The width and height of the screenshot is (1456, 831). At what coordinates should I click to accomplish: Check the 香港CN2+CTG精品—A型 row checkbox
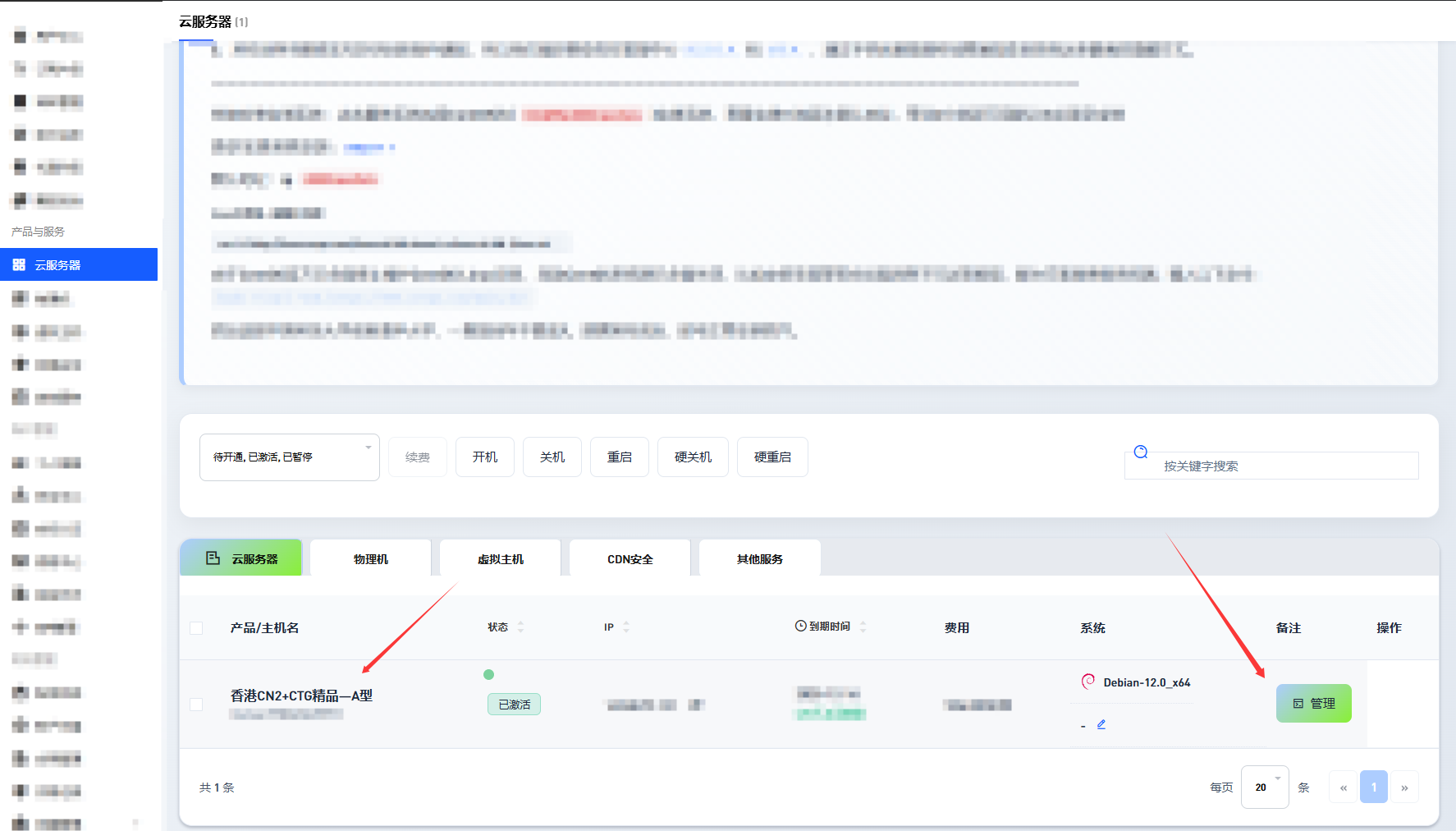(196, 705)
